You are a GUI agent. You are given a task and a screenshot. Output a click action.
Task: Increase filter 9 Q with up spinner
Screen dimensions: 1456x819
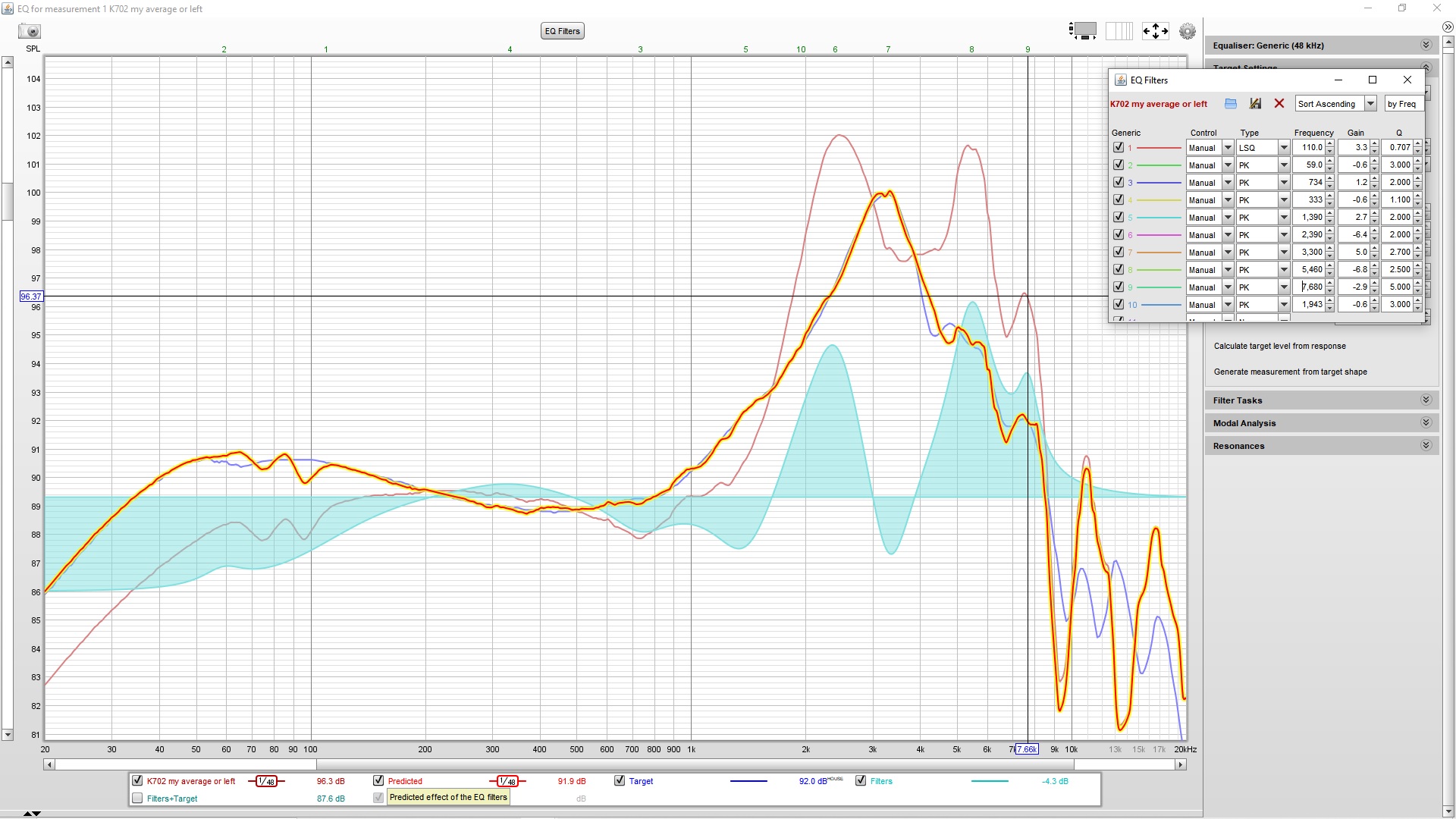point(1418,284)
